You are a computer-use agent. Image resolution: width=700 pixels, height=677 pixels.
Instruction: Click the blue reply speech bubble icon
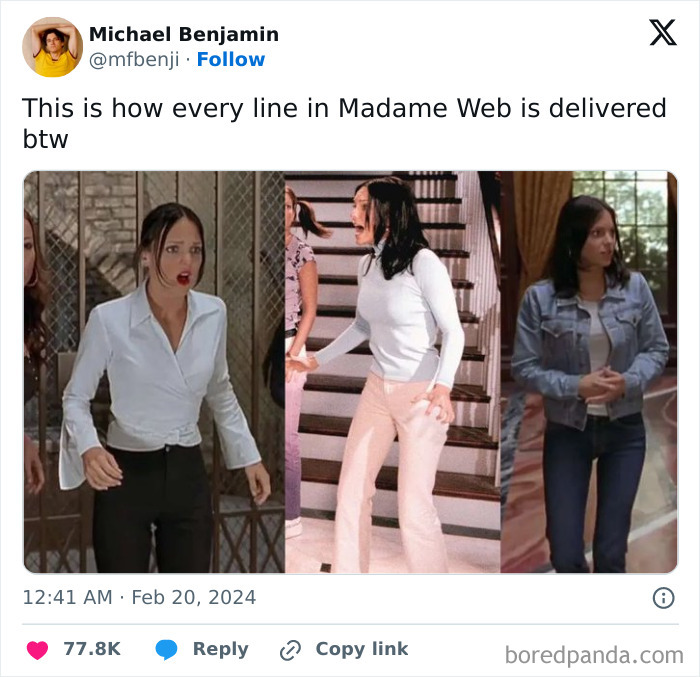pyautogui.click(x=167, y=650)
